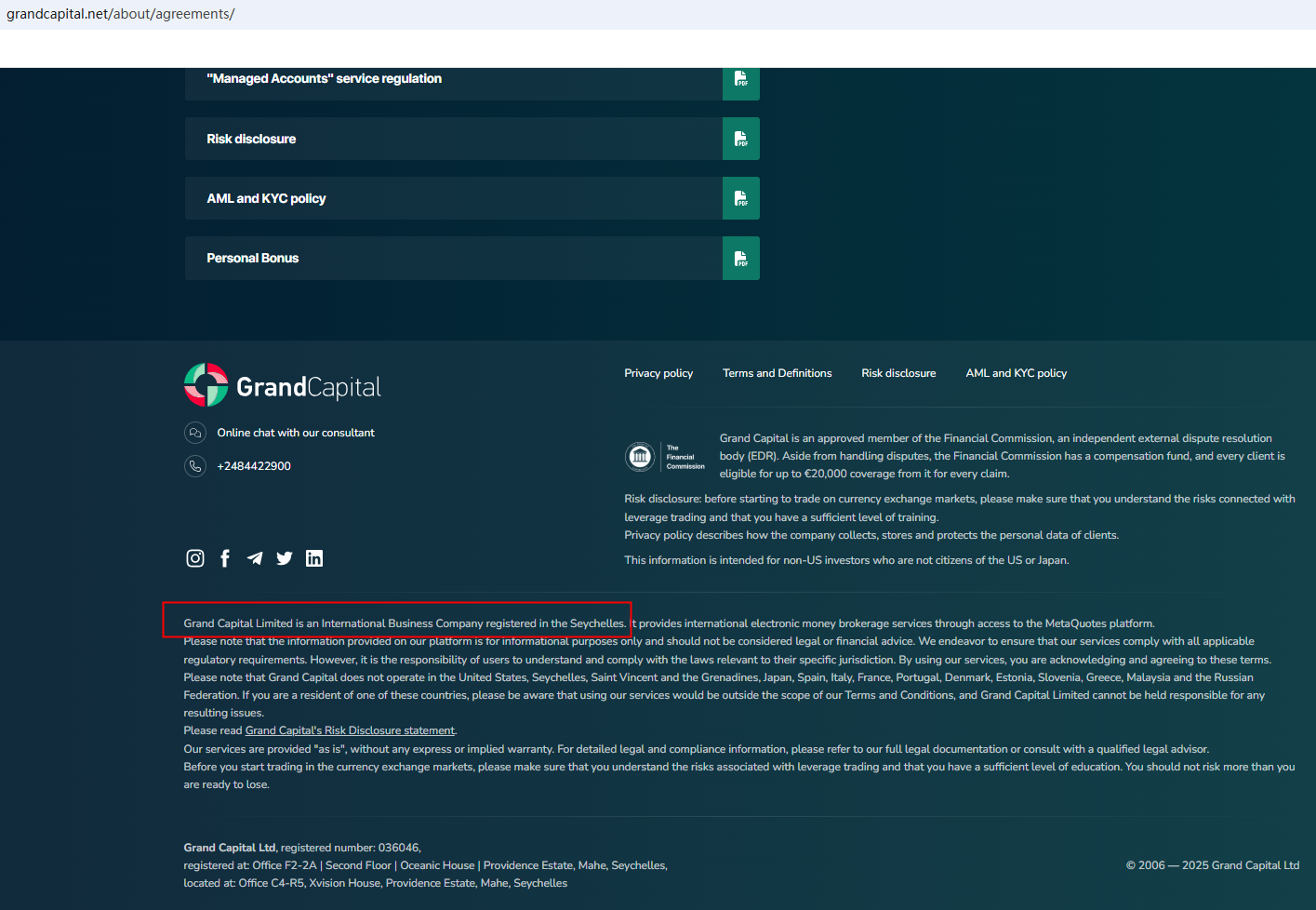This screenshot has width=1316, height=910.
Task: Open Risk disclosure in footer menu
Action: [898, 373]
